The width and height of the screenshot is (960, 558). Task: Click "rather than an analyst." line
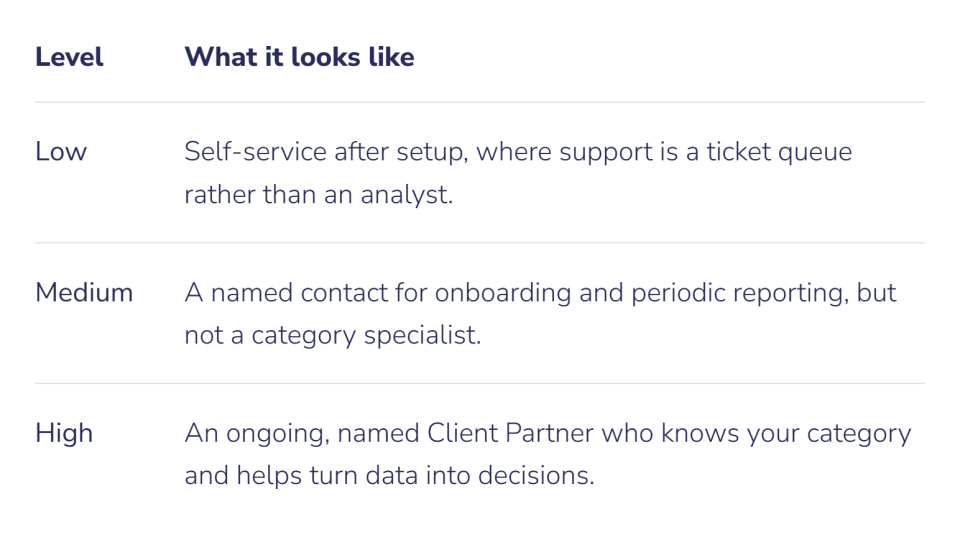click(x=318, y=194)
